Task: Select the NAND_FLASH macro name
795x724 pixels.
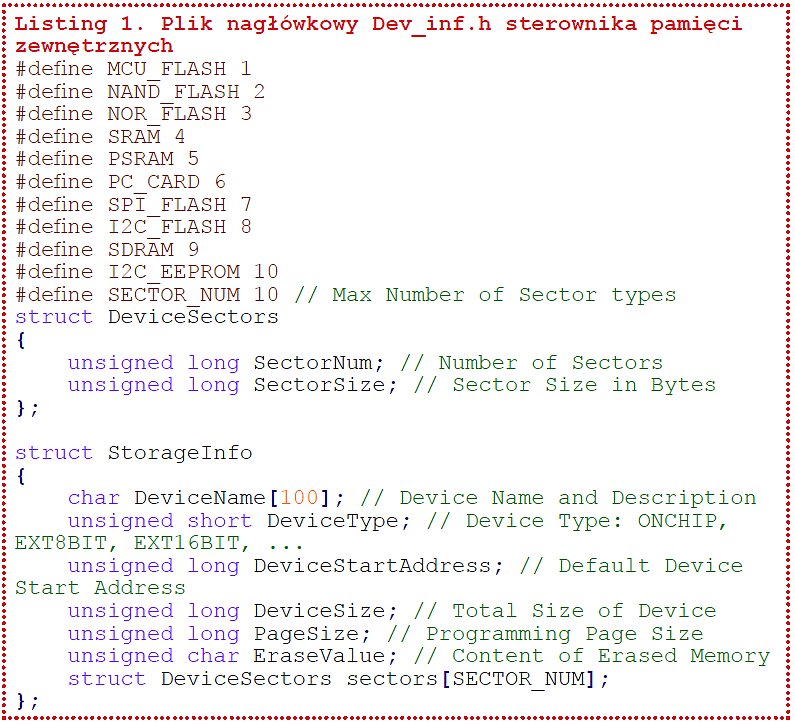Action: pyautogui.click(x=173, y=92)
